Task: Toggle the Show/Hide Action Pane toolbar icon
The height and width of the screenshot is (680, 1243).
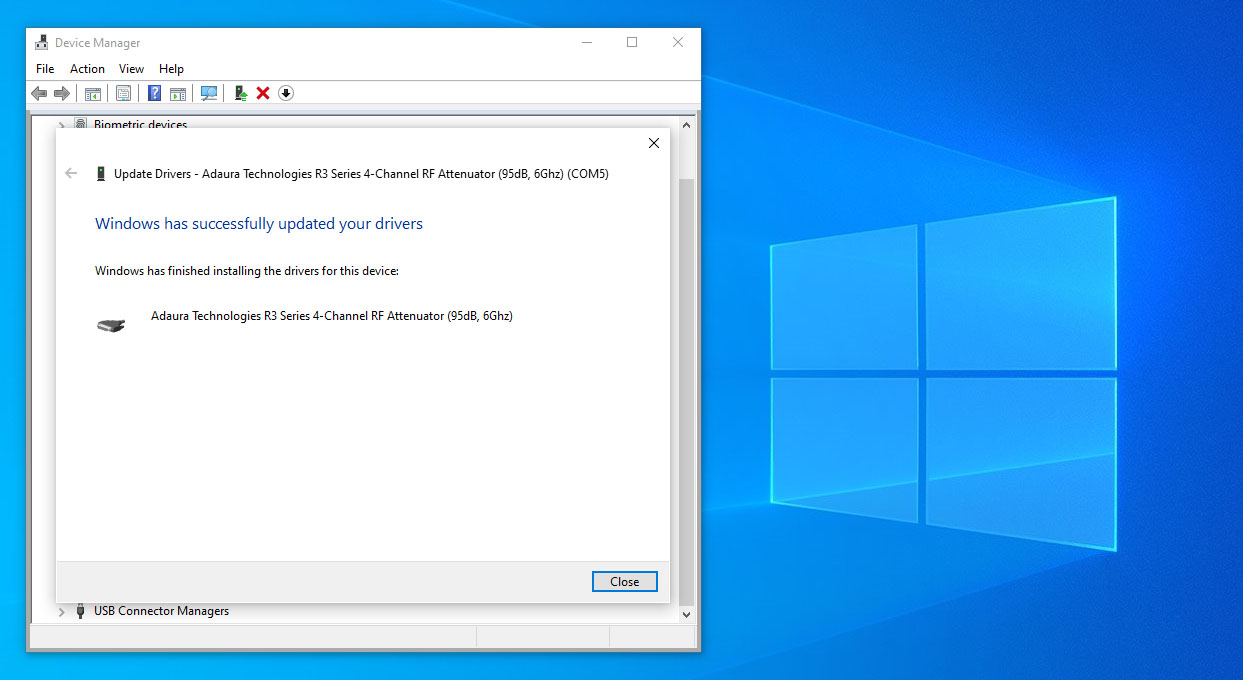Action: tap(178, 93)
